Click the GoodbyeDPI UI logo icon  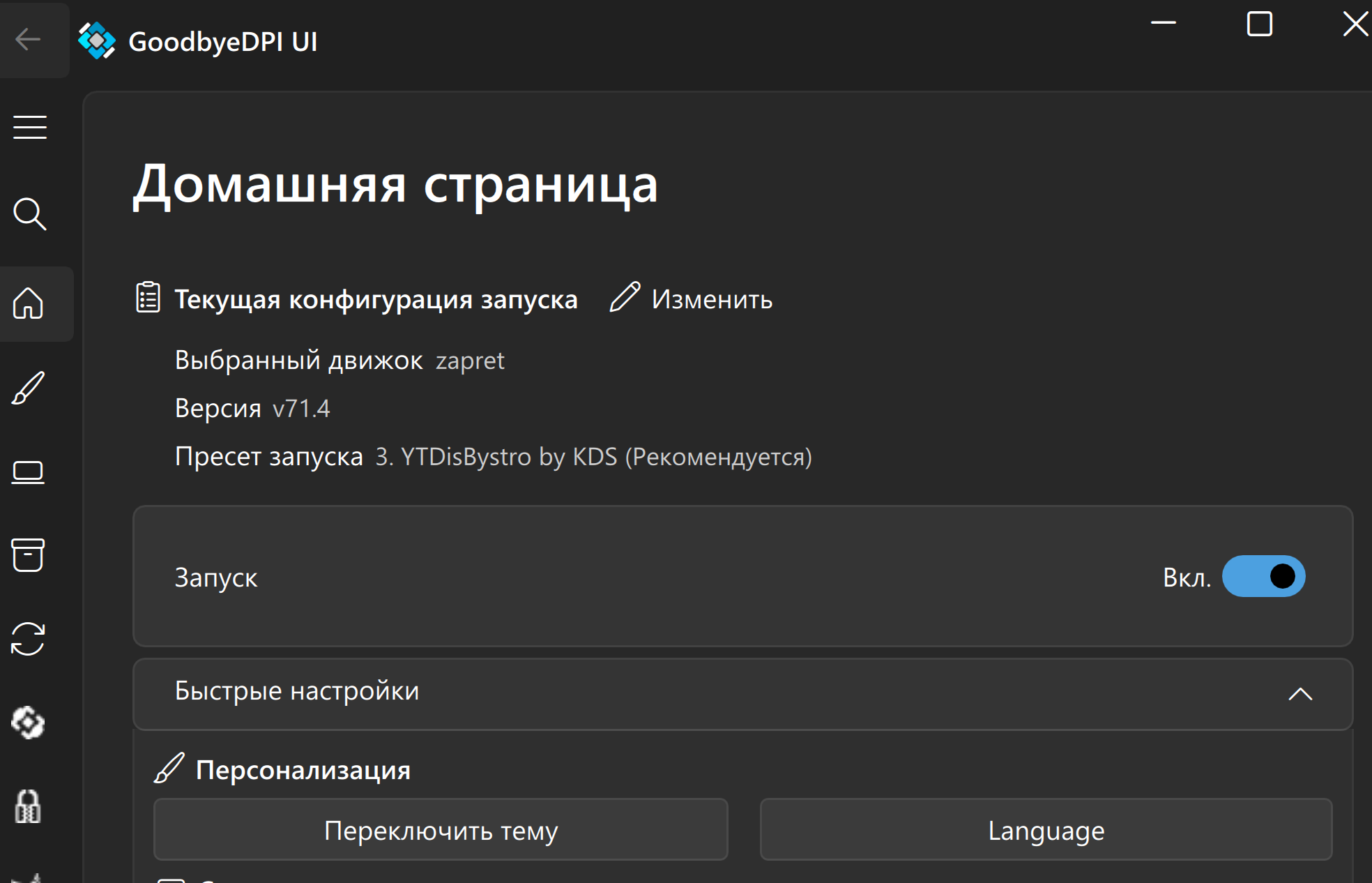tap(96, 40)
